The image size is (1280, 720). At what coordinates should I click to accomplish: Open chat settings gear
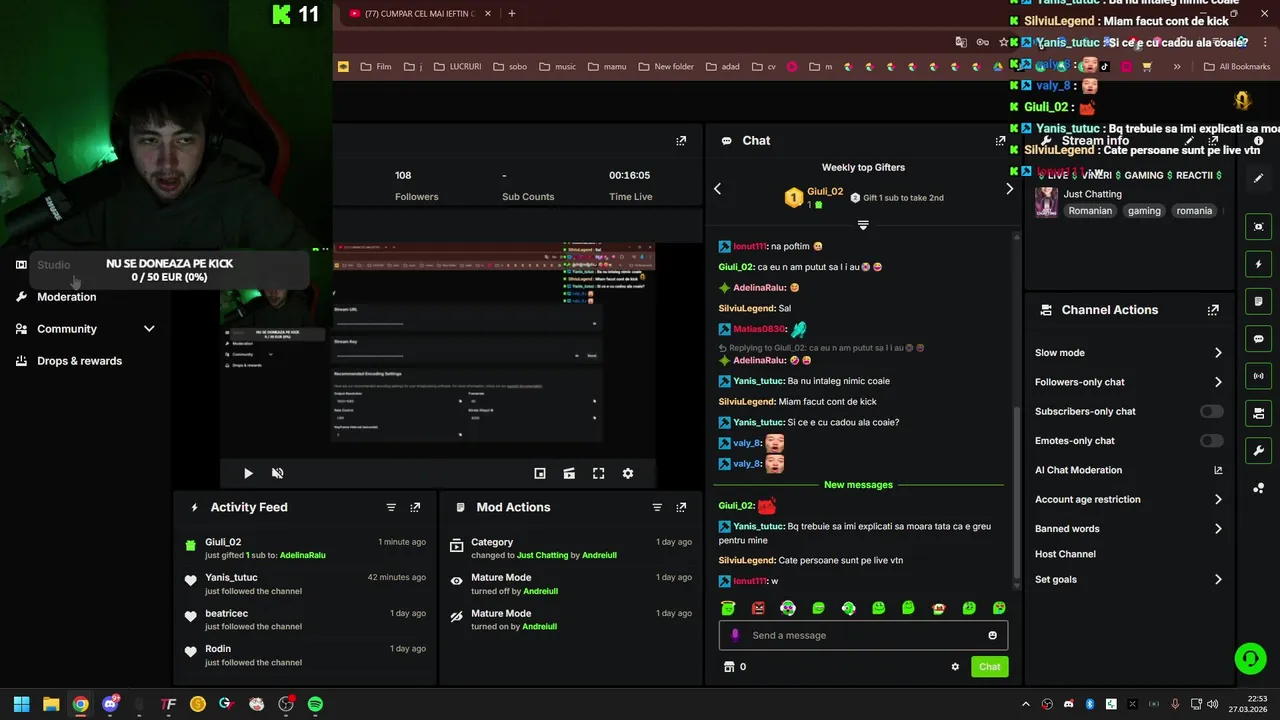tap(955, 667)
